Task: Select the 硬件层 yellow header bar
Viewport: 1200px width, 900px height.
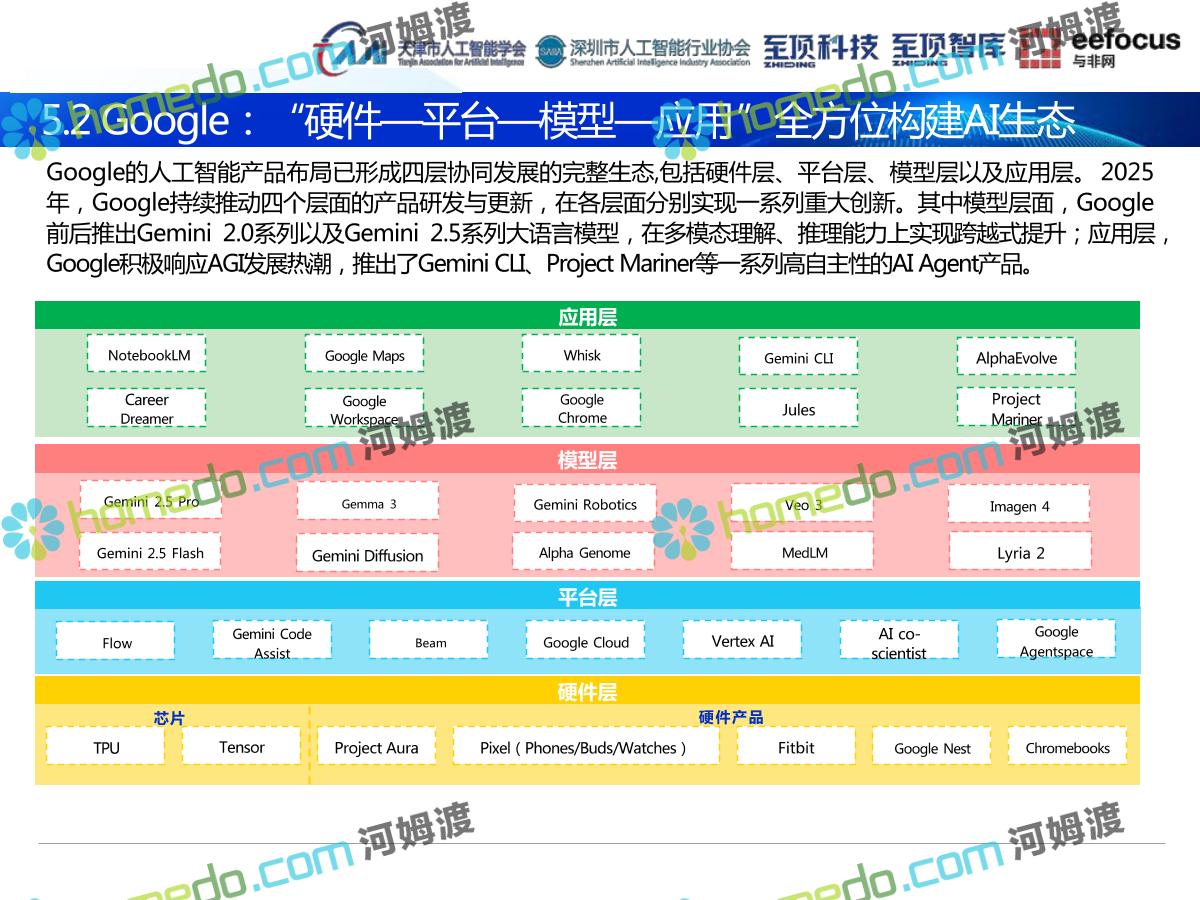Action: click(587, 691)
